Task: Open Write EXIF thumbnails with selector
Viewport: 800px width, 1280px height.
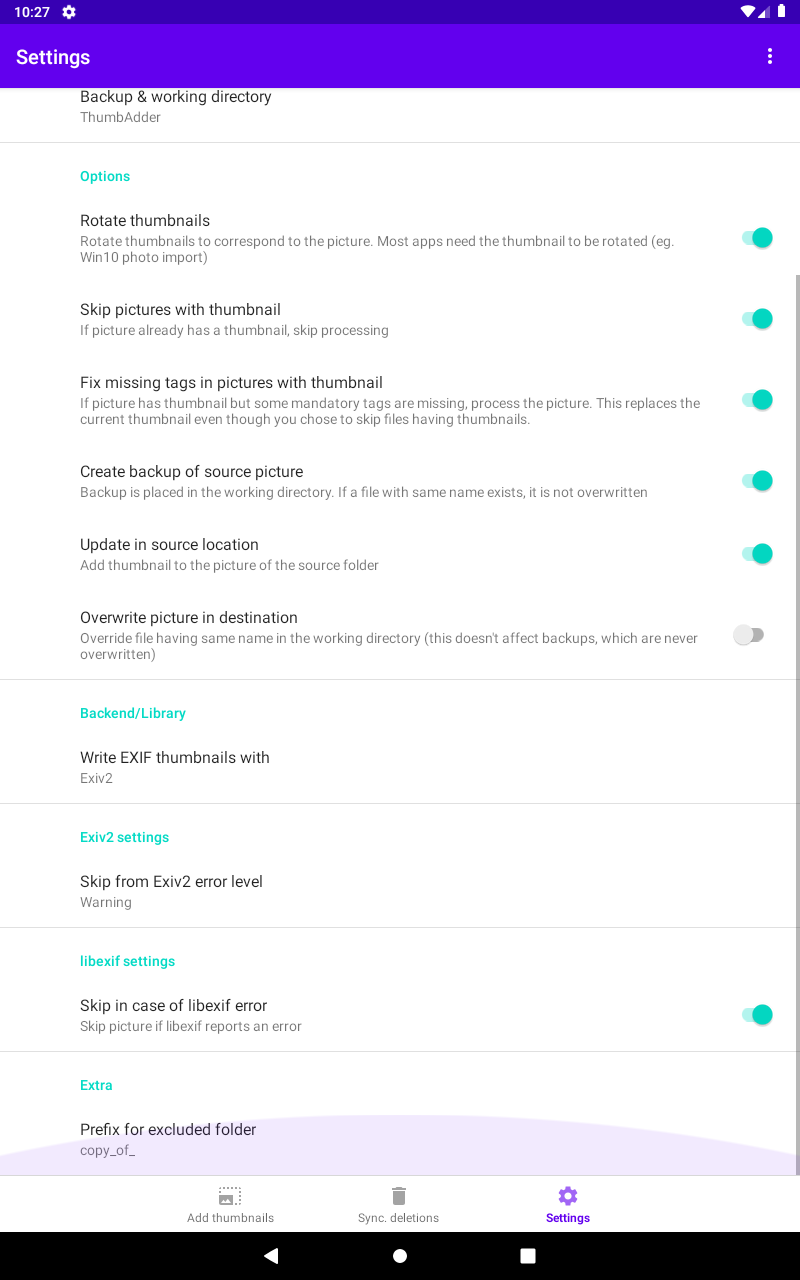Action: [175, 767]
